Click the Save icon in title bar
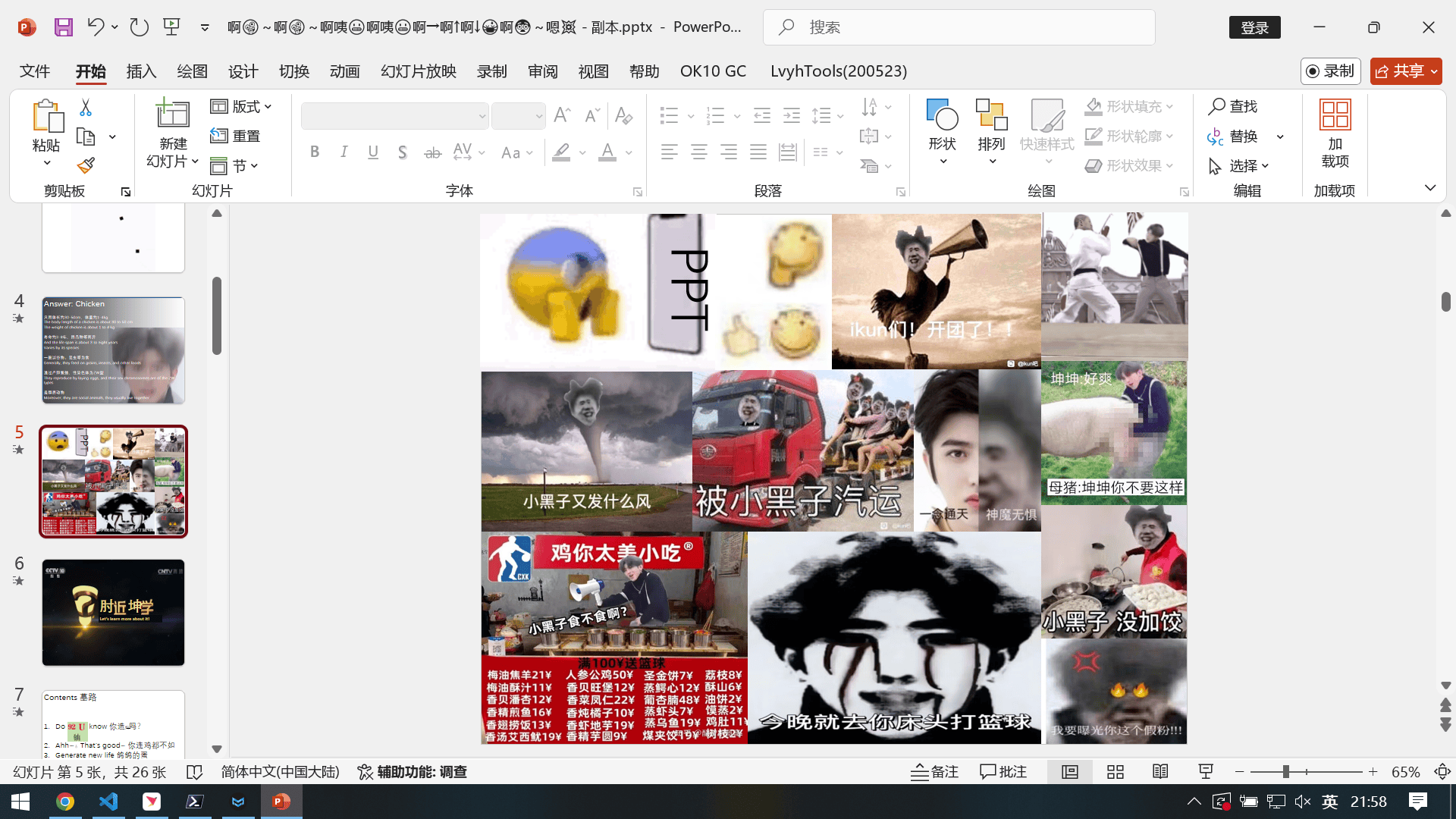This screenshot has height=819, width=1456. tap(64, 27)
